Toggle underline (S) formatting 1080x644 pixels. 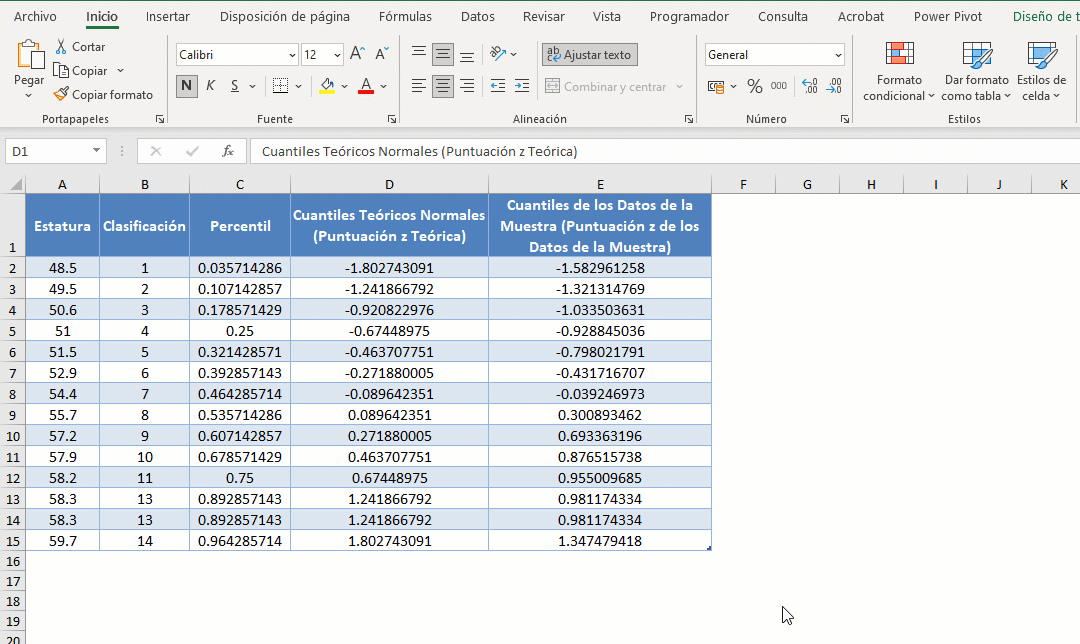235,86
